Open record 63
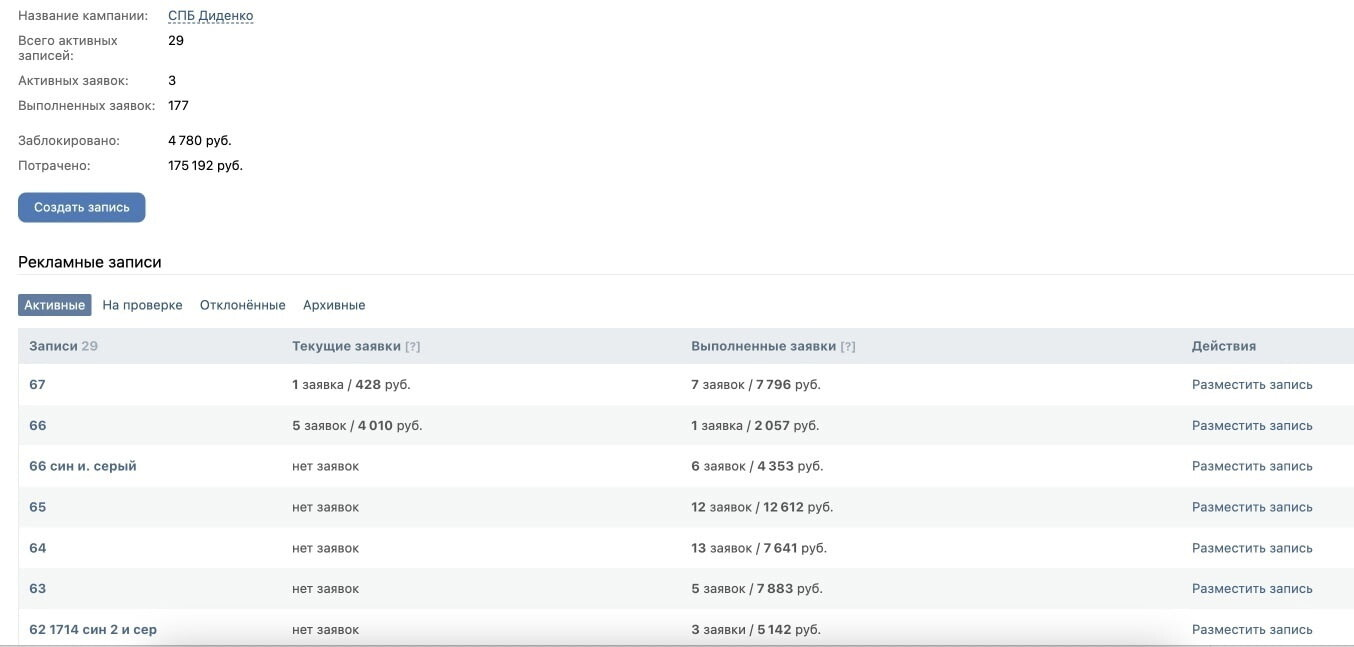The height and width of the screenshot is (647, 1354). pos(38,589)
